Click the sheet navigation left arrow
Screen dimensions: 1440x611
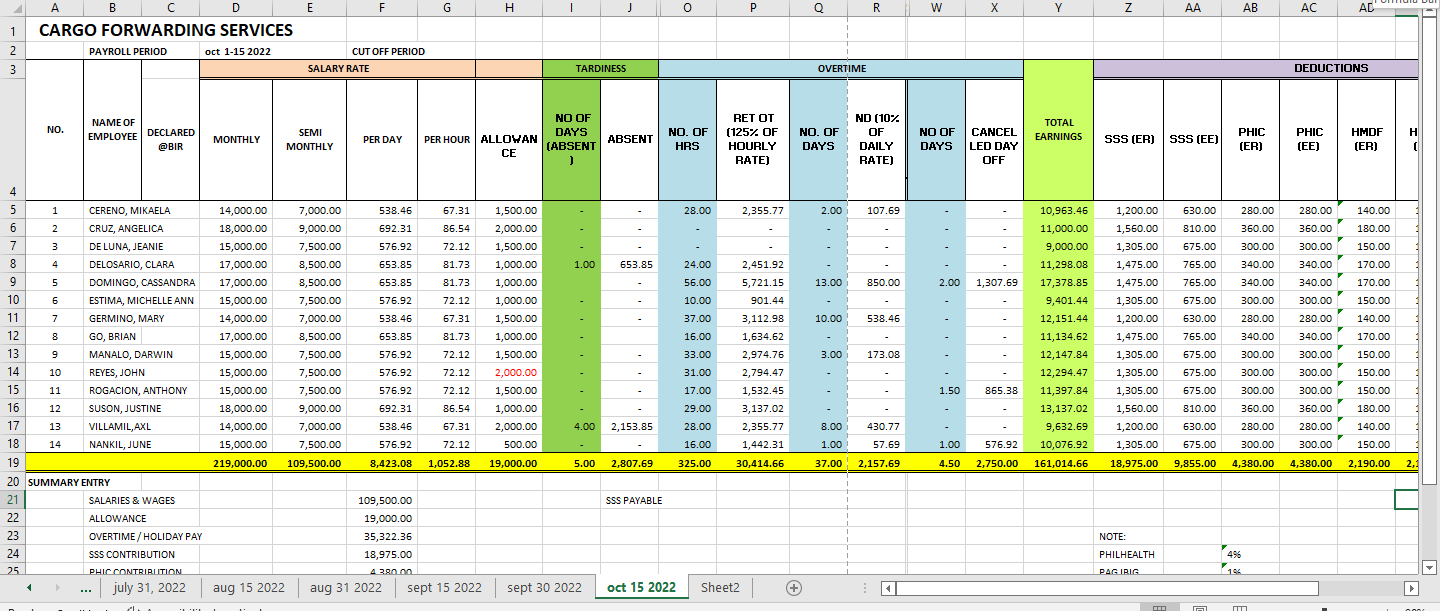click(x=27, y=587)
